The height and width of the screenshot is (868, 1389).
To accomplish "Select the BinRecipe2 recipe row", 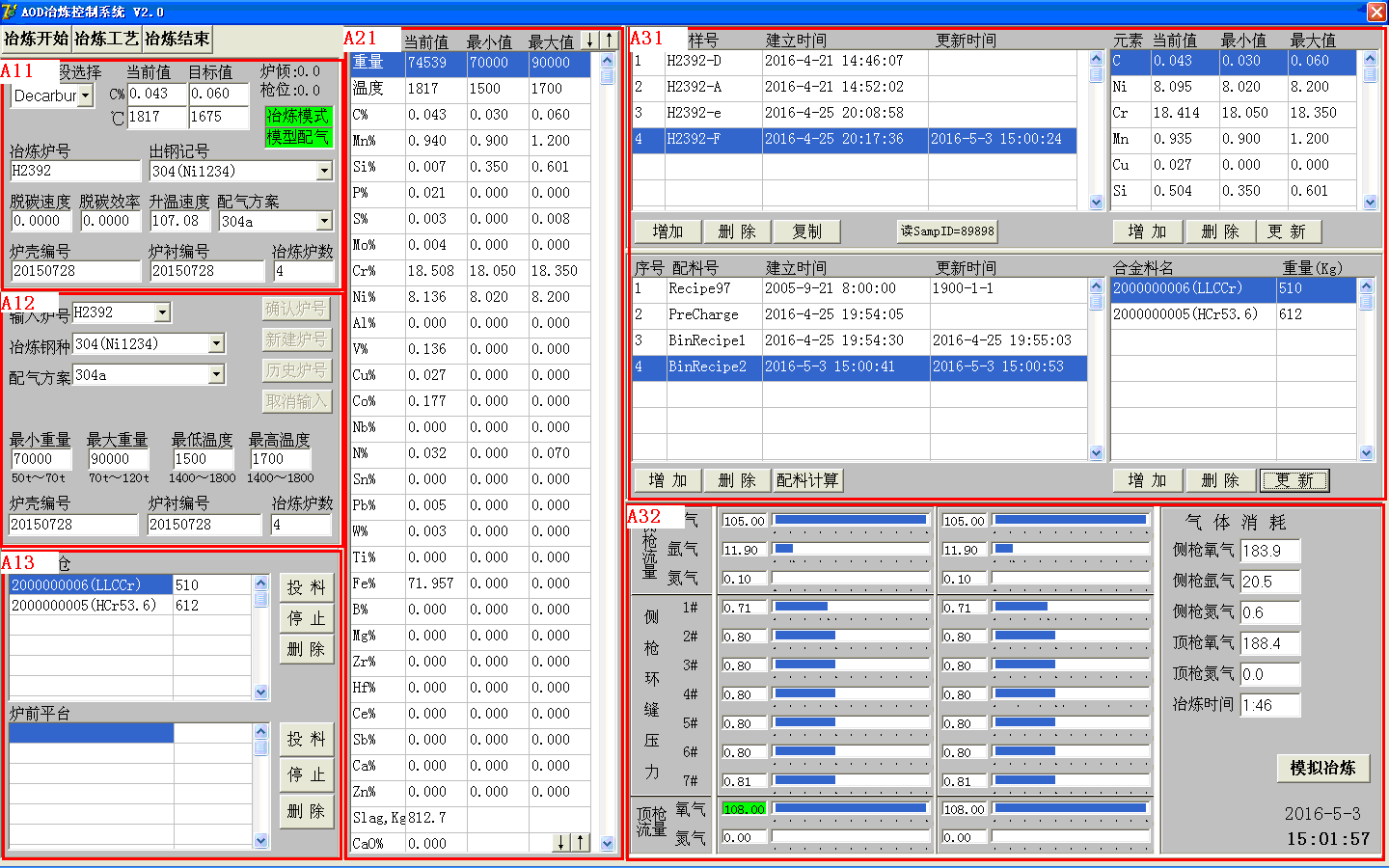I will click(x=860, y=366).
